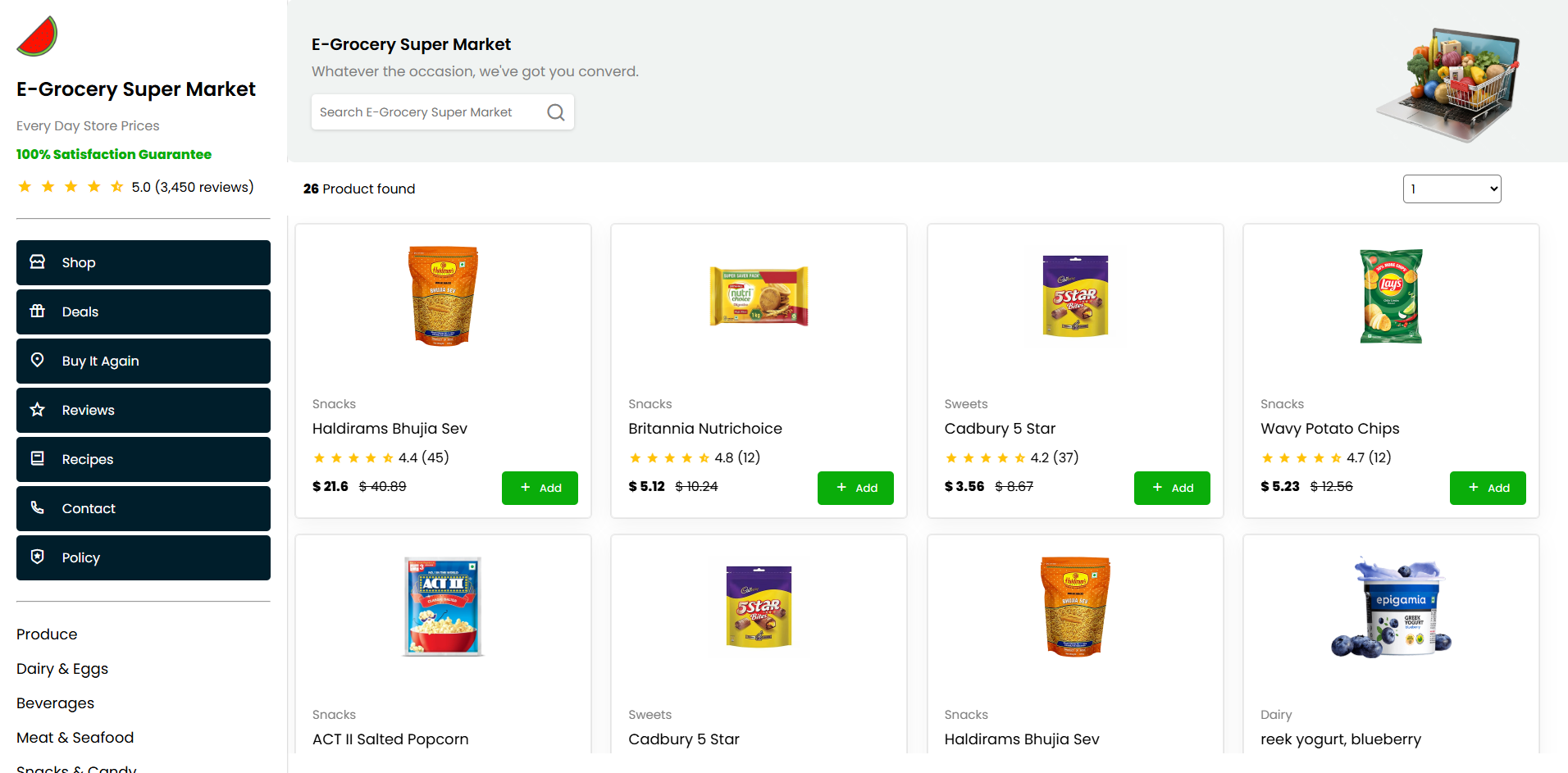Click the Shop storefront icon

(38, 262)
